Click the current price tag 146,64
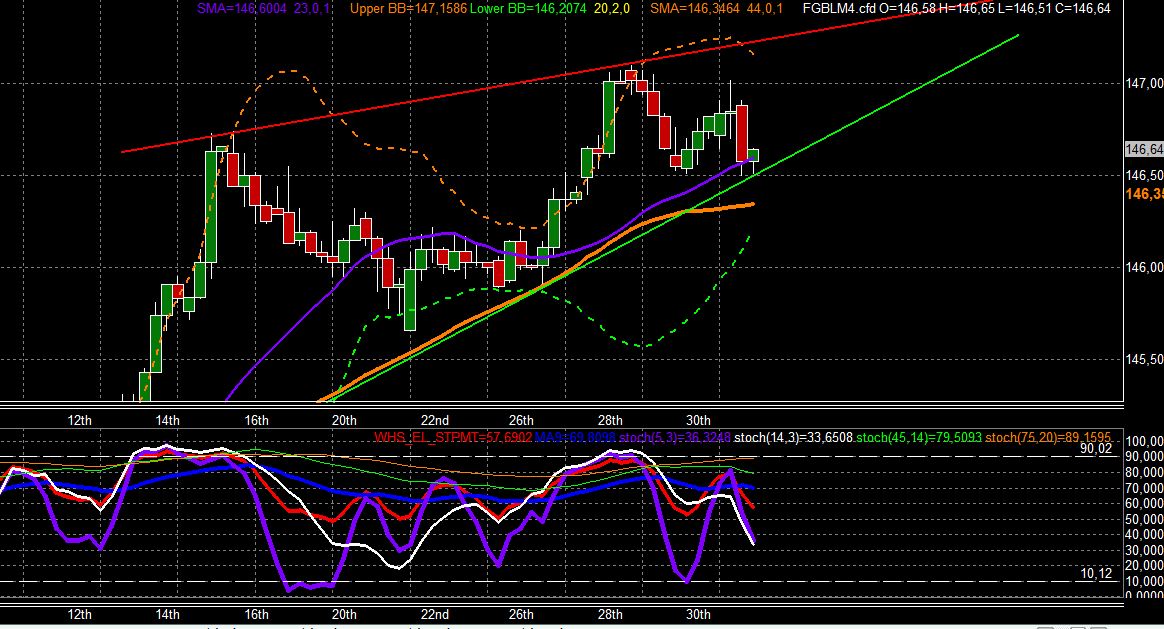 1144,149
